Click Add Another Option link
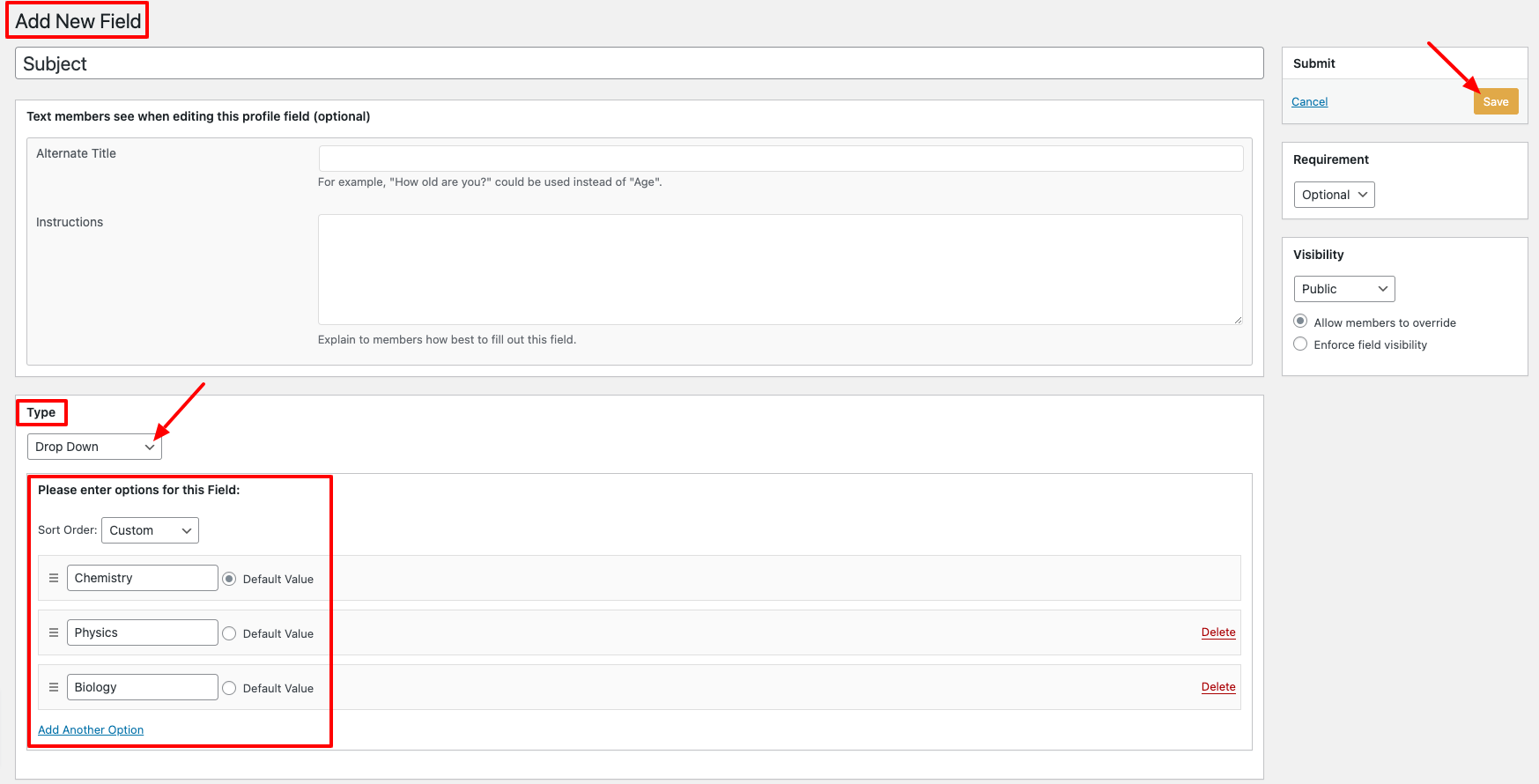Screen dimensions: 1539x784 [x=91, y=730]
